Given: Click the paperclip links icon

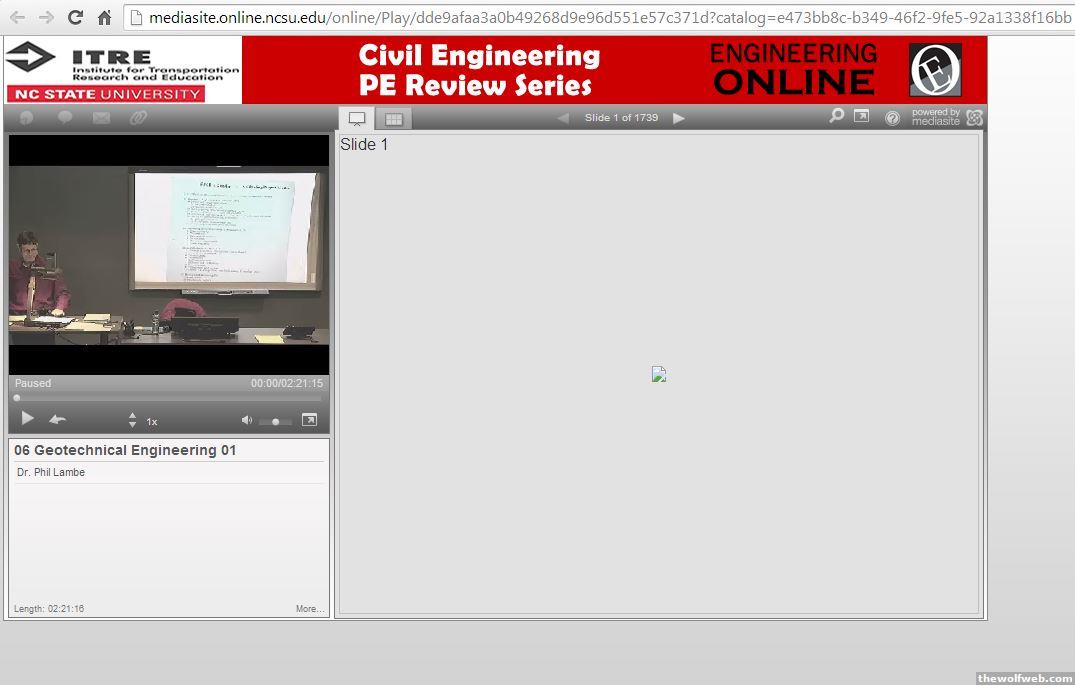Looking at the screenshot, I should click(x=138, y=118).
